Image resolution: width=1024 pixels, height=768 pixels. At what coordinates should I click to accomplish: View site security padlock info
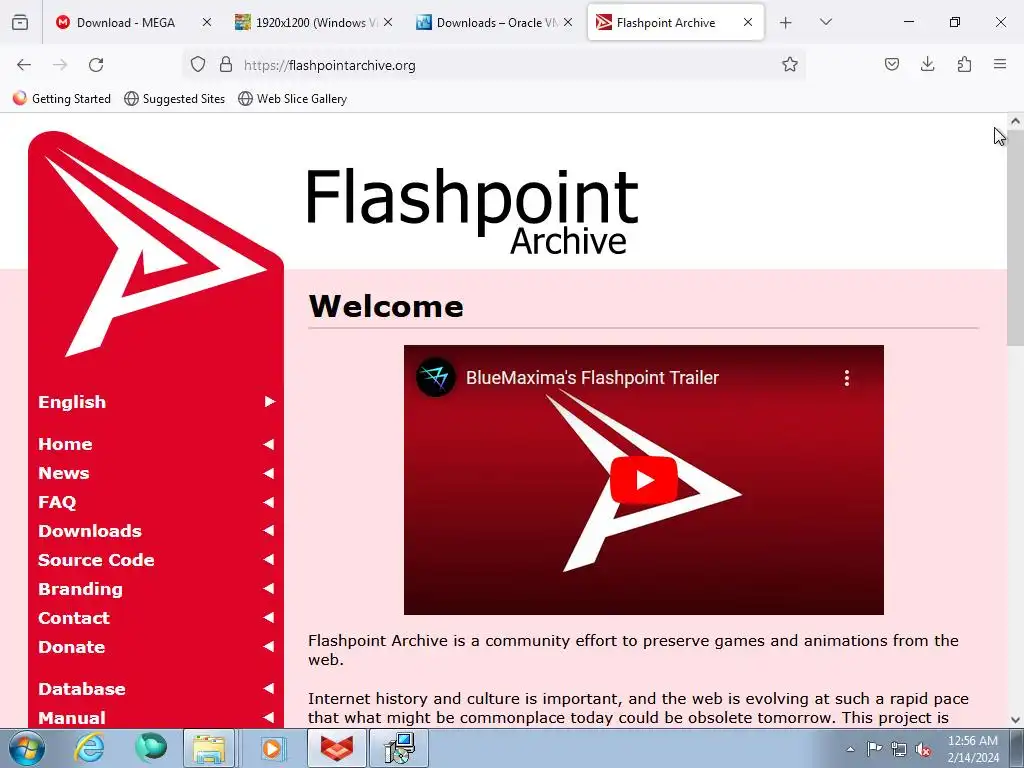(x=226, y=65)
